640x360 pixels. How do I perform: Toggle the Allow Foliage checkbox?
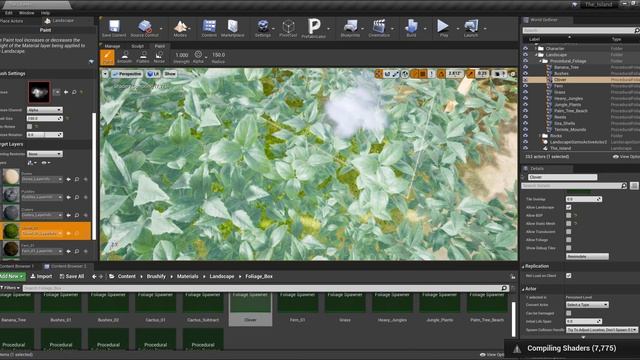tap(569, 240)
